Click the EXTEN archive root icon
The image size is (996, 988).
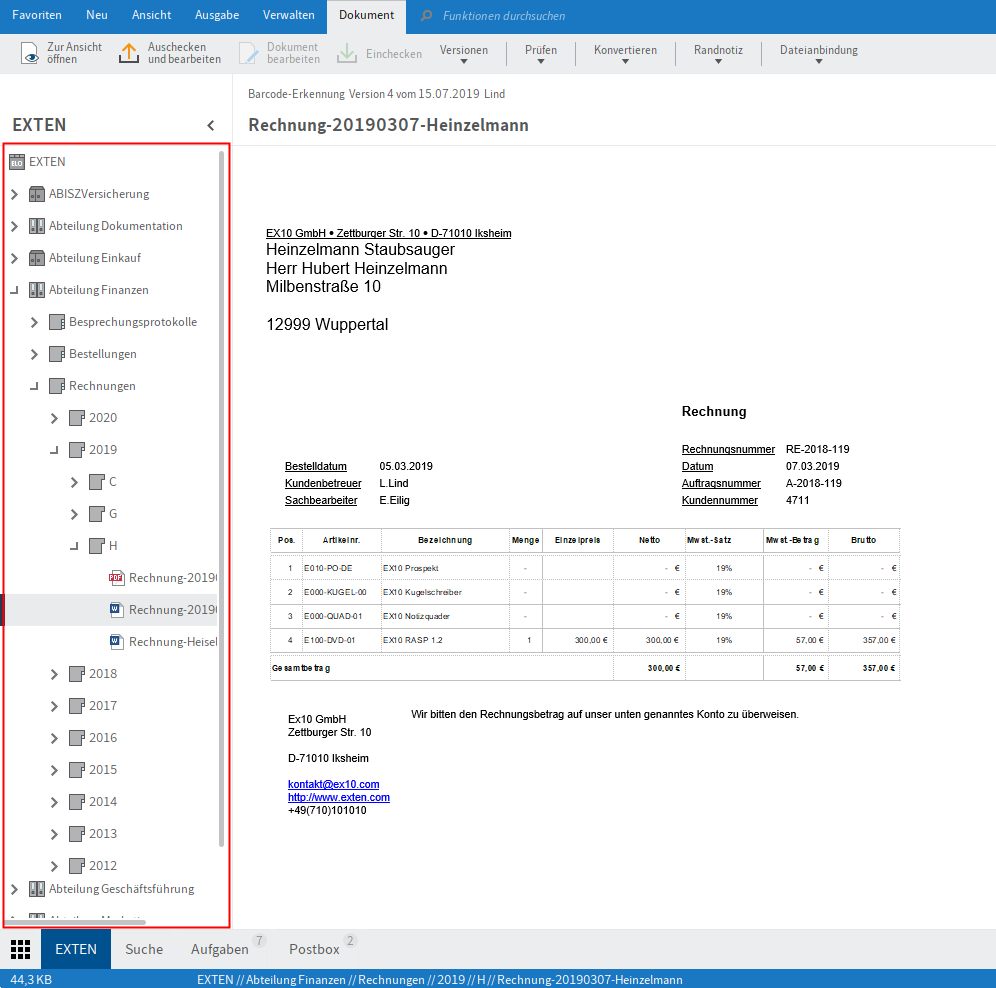[x=17, y=162]
